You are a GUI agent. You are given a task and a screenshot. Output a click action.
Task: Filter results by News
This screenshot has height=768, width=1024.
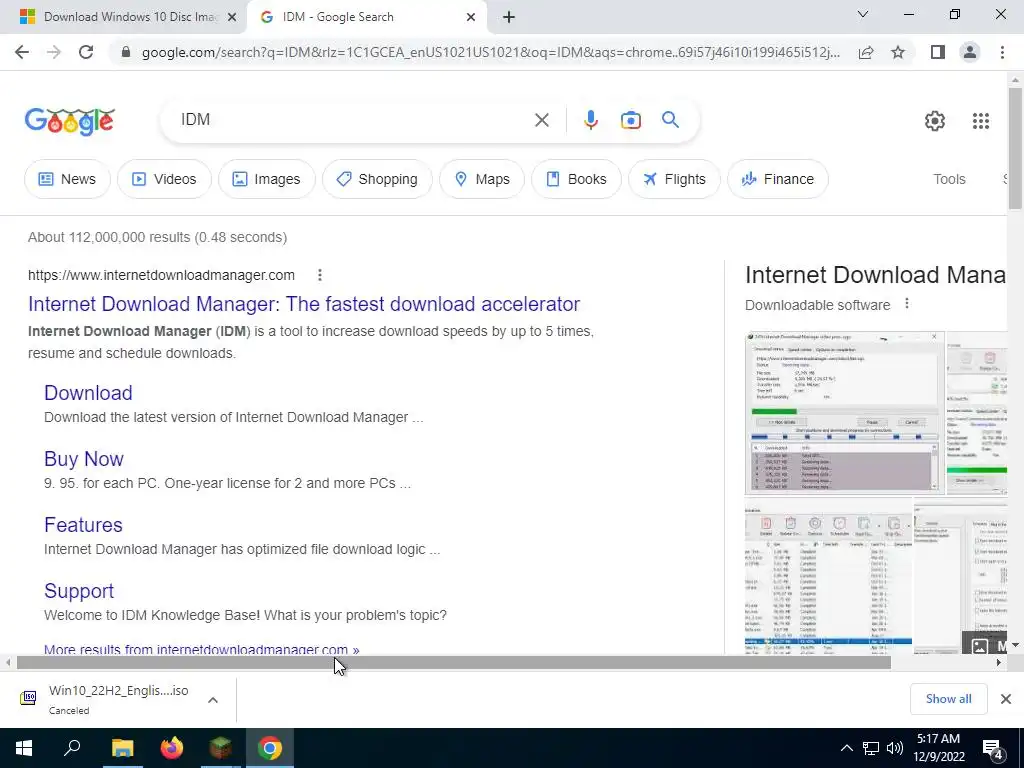67,179
